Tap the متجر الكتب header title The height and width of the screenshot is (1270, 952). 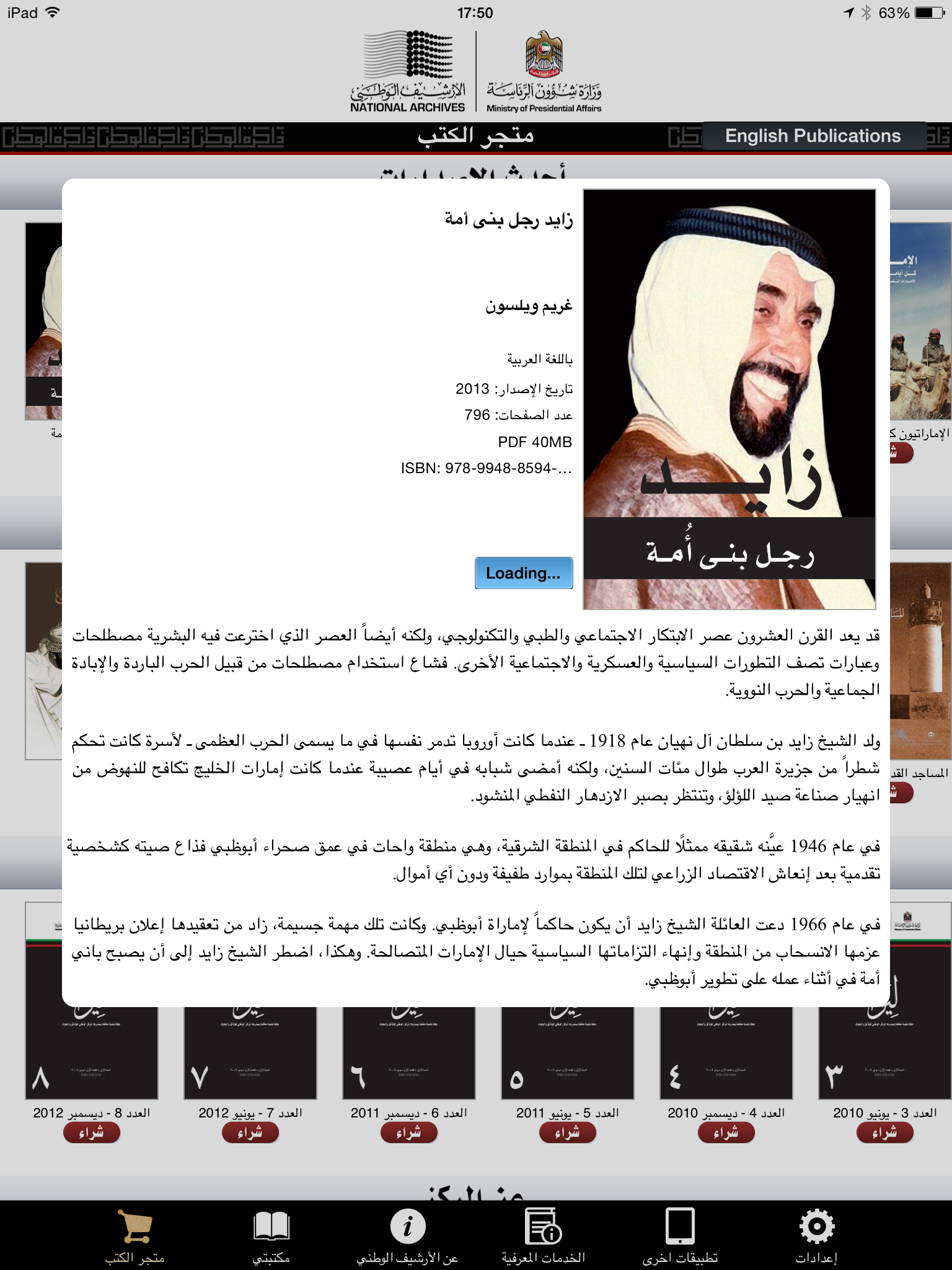(475, 135)
